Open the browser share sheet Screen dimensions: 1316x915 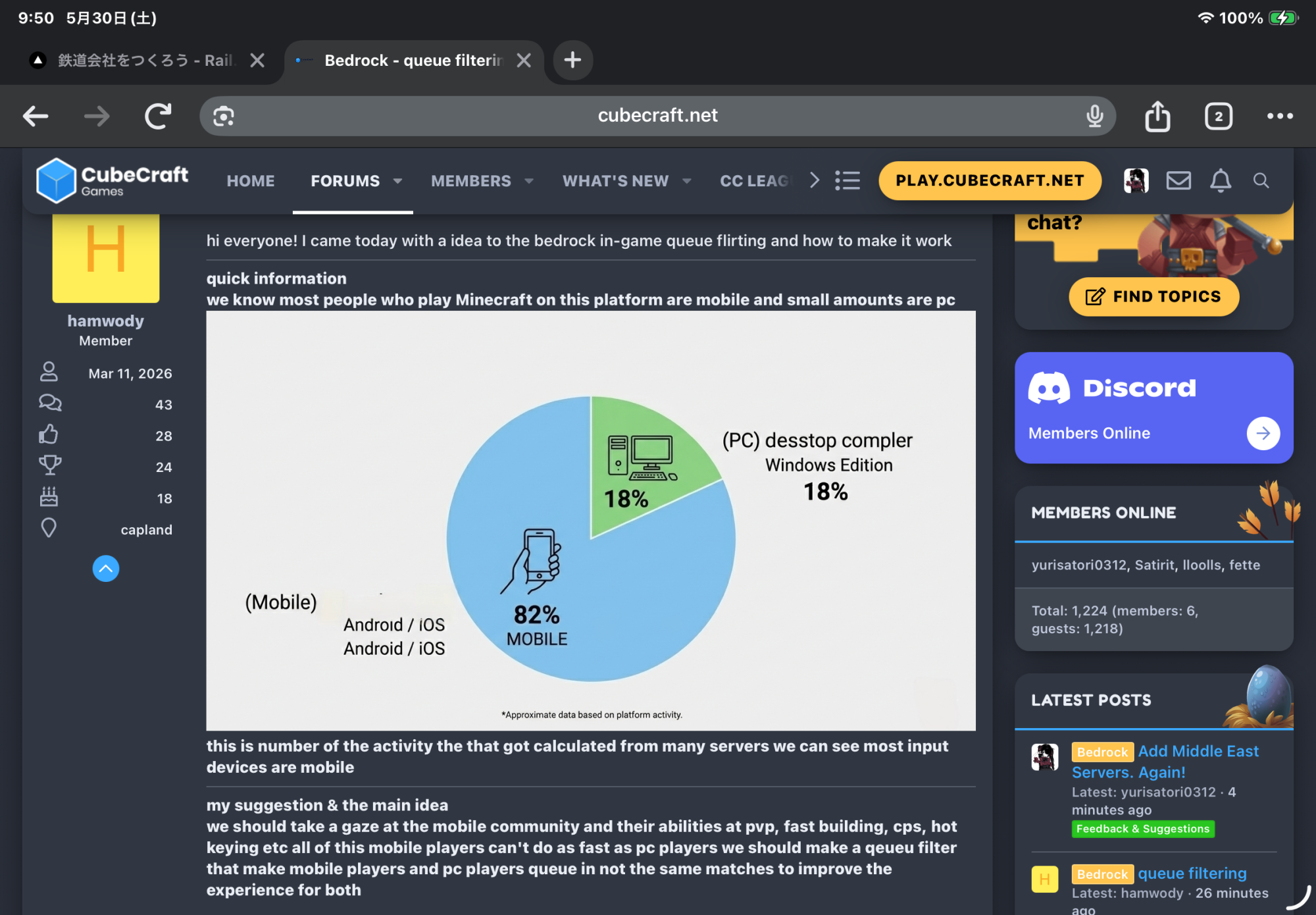1157,117
